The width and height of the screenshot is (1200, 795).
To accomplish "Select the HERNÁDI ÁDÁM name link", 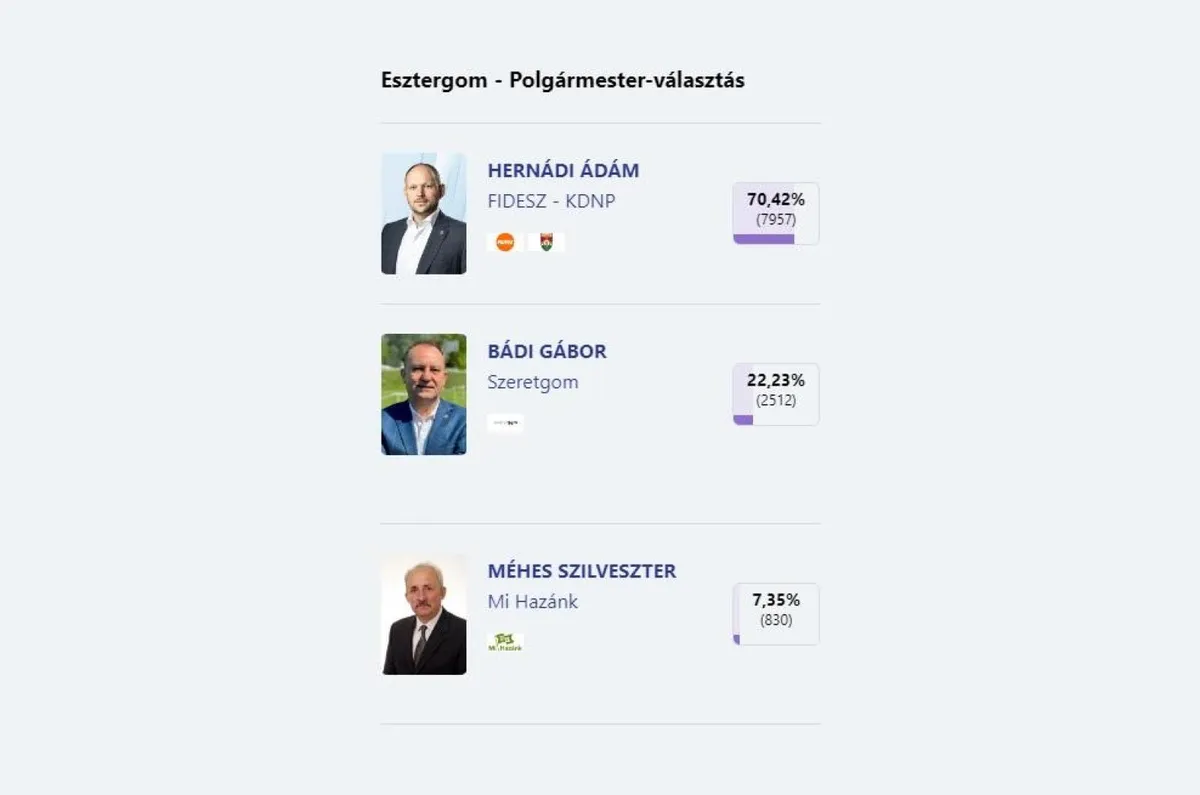I will click(563, 170).
